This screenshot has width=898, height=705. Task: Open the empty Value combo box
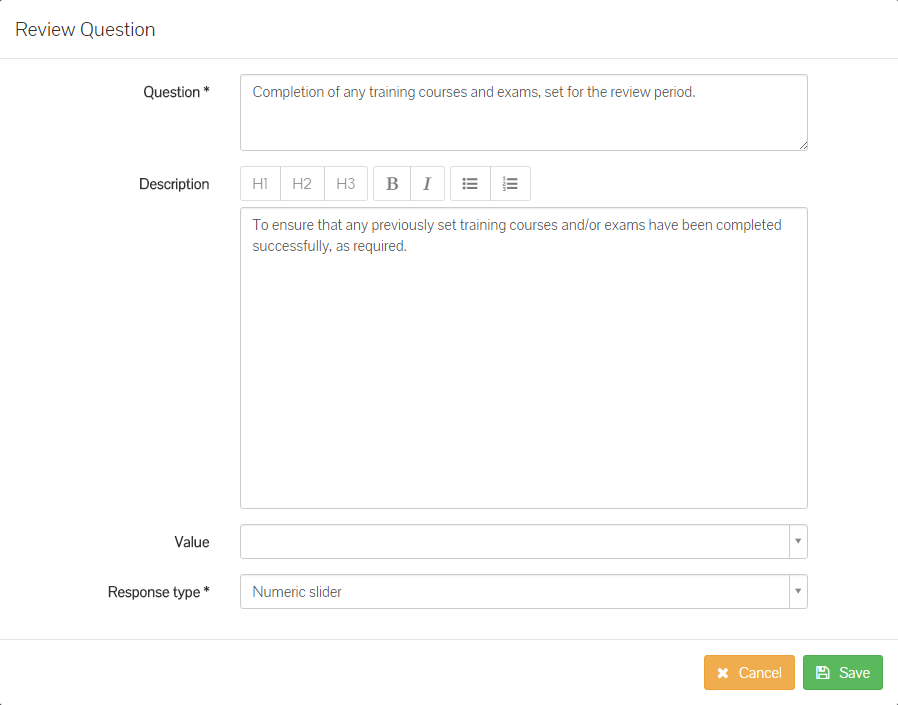coord(515,542)
